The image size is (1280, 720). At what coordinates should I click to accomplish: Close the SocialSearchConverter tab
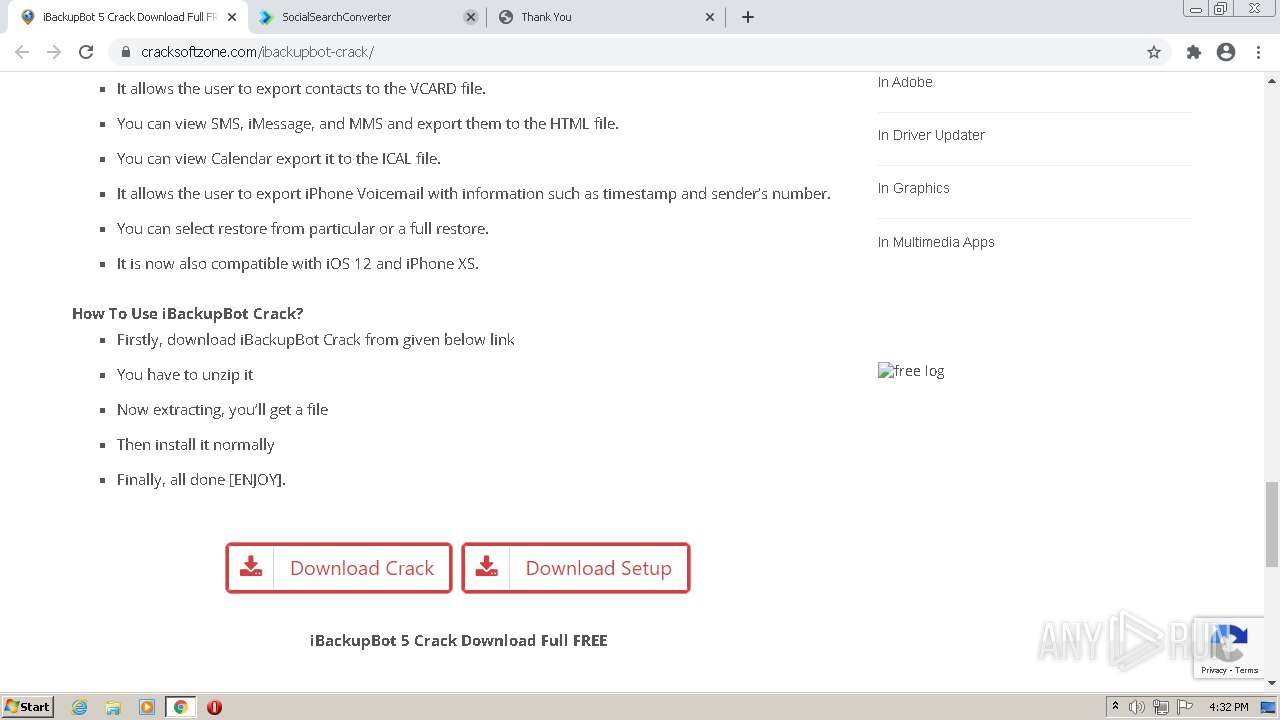471,17
